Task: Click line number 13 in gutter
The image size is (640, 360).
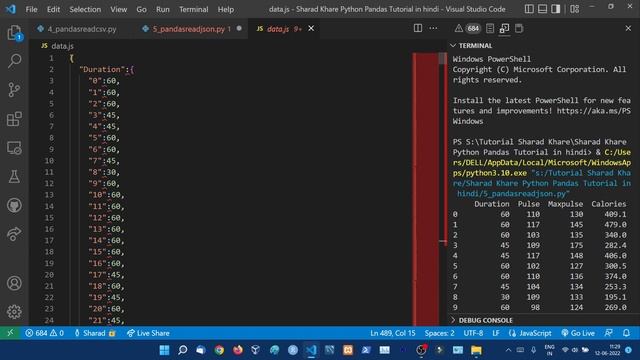Action: [x=49, y=195]
